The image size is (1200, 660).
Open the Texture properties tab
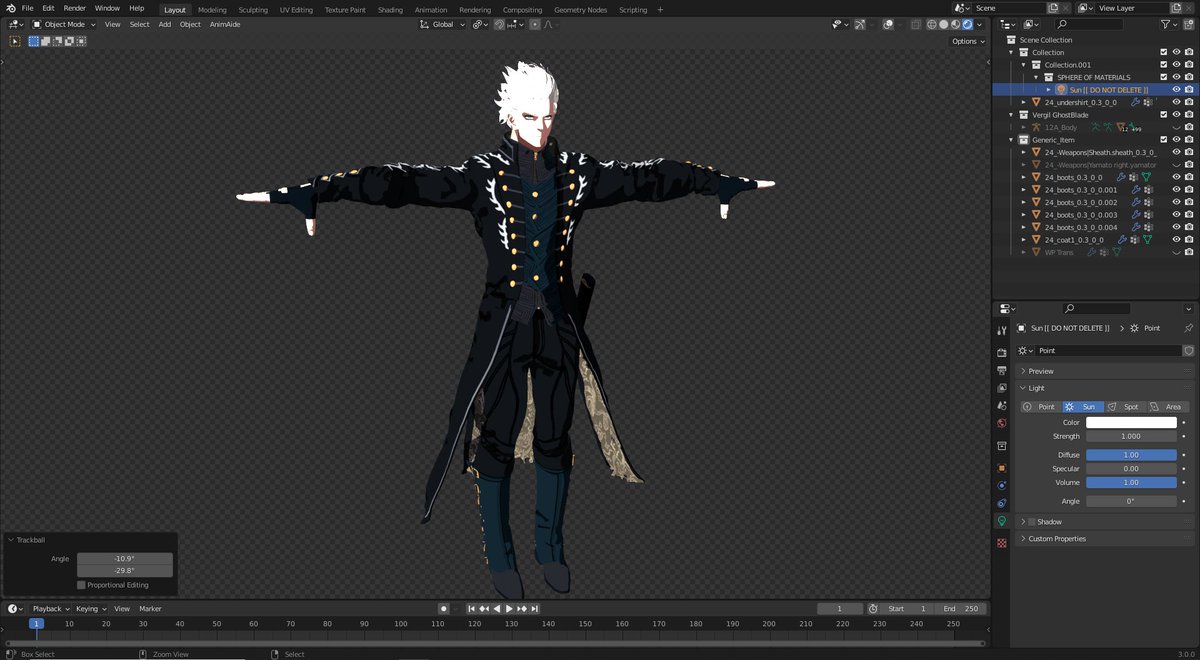pos(1001,543)
